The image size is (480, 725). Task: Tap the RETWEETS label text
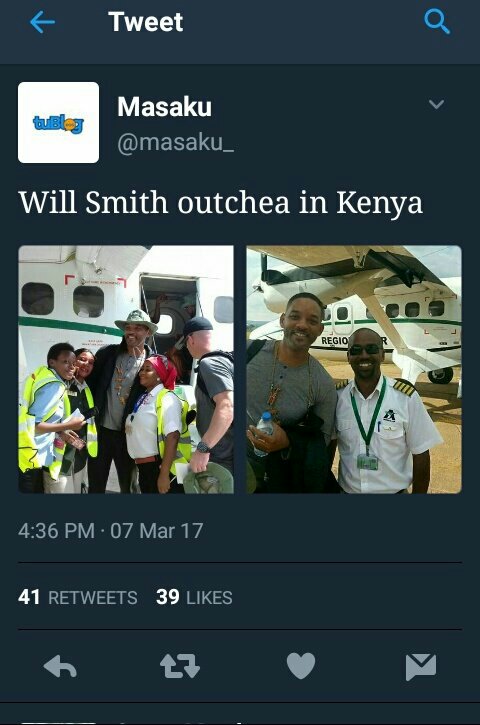92,597
